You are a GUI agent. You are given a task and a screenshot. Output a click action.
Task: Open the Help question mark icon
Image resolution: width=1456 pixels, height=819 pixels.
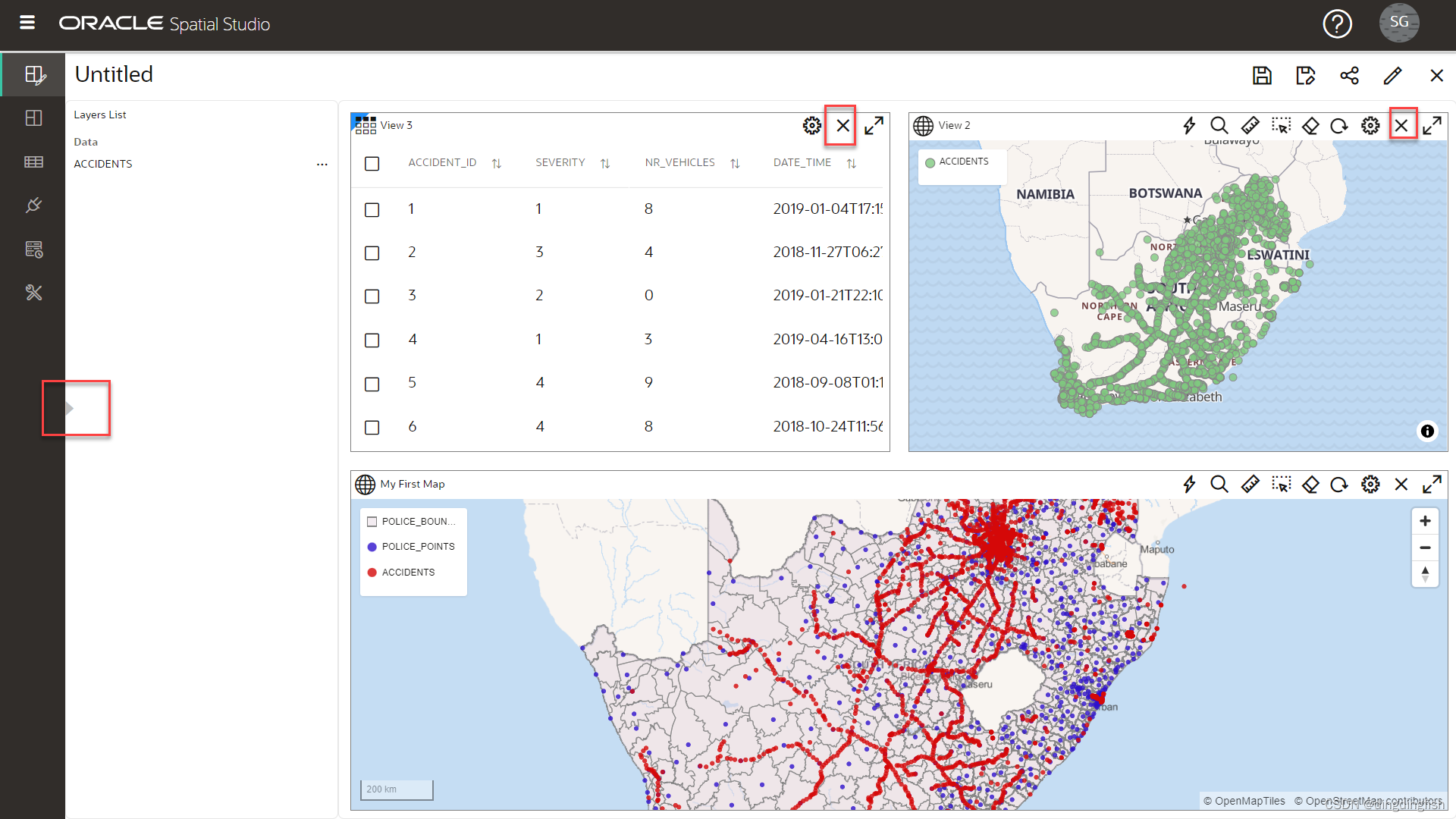tap(1337, 24)
